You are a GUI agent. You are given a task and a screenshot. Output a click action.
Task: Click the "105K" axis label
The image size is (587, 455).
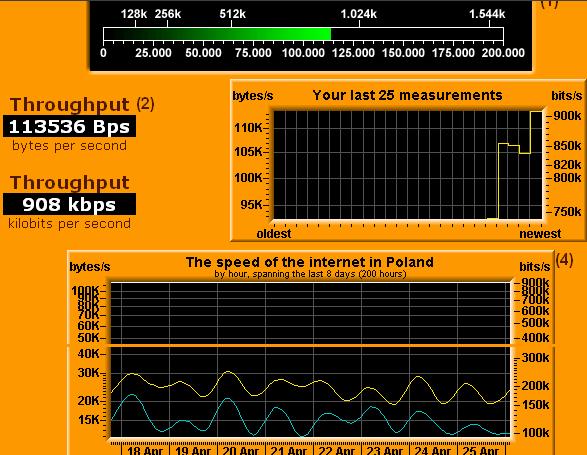(248, 152)
